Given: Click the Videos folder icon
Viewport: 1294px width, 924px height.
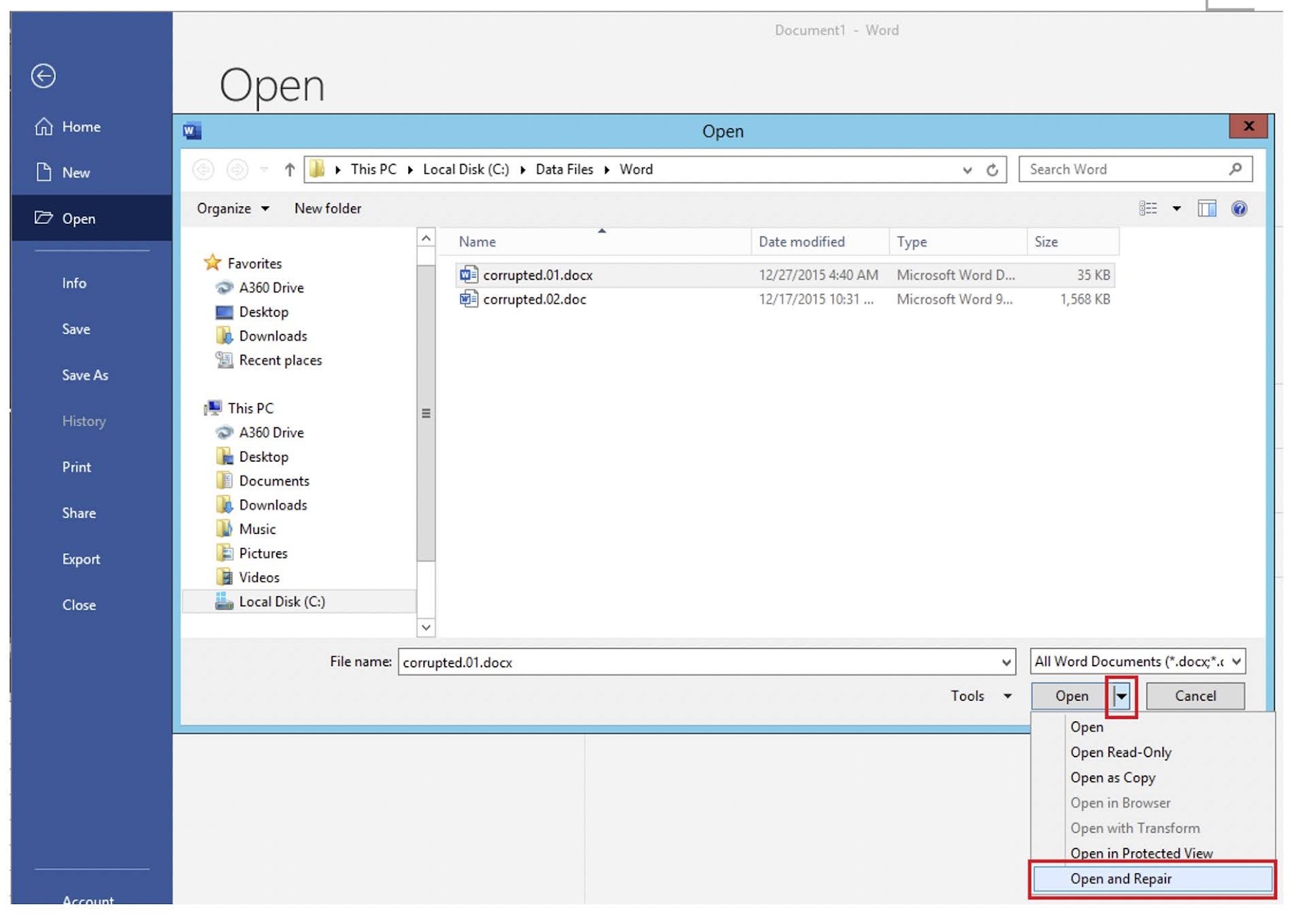Looking at the screenshot, I should coord(224,577).
